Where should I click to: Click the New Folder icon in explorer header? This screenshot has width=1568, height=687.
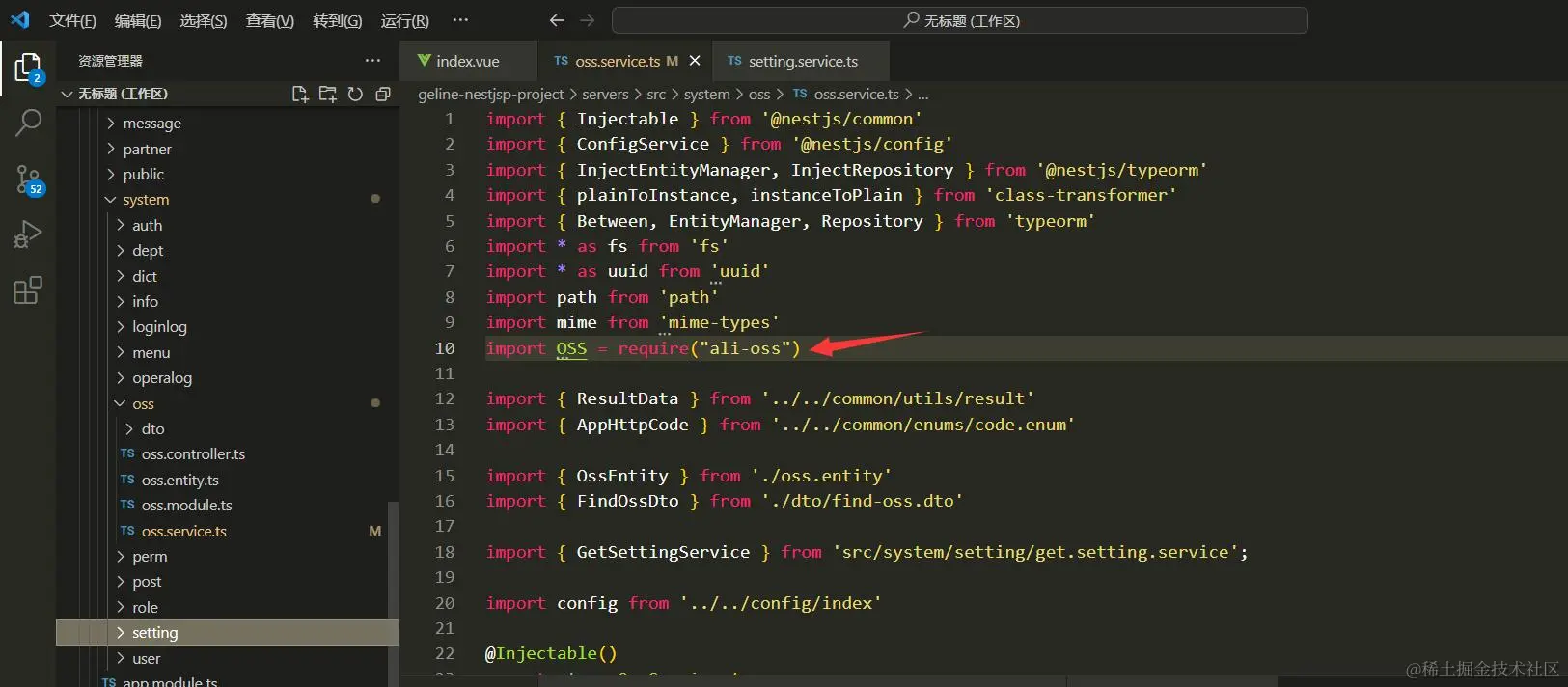[328, 94]
